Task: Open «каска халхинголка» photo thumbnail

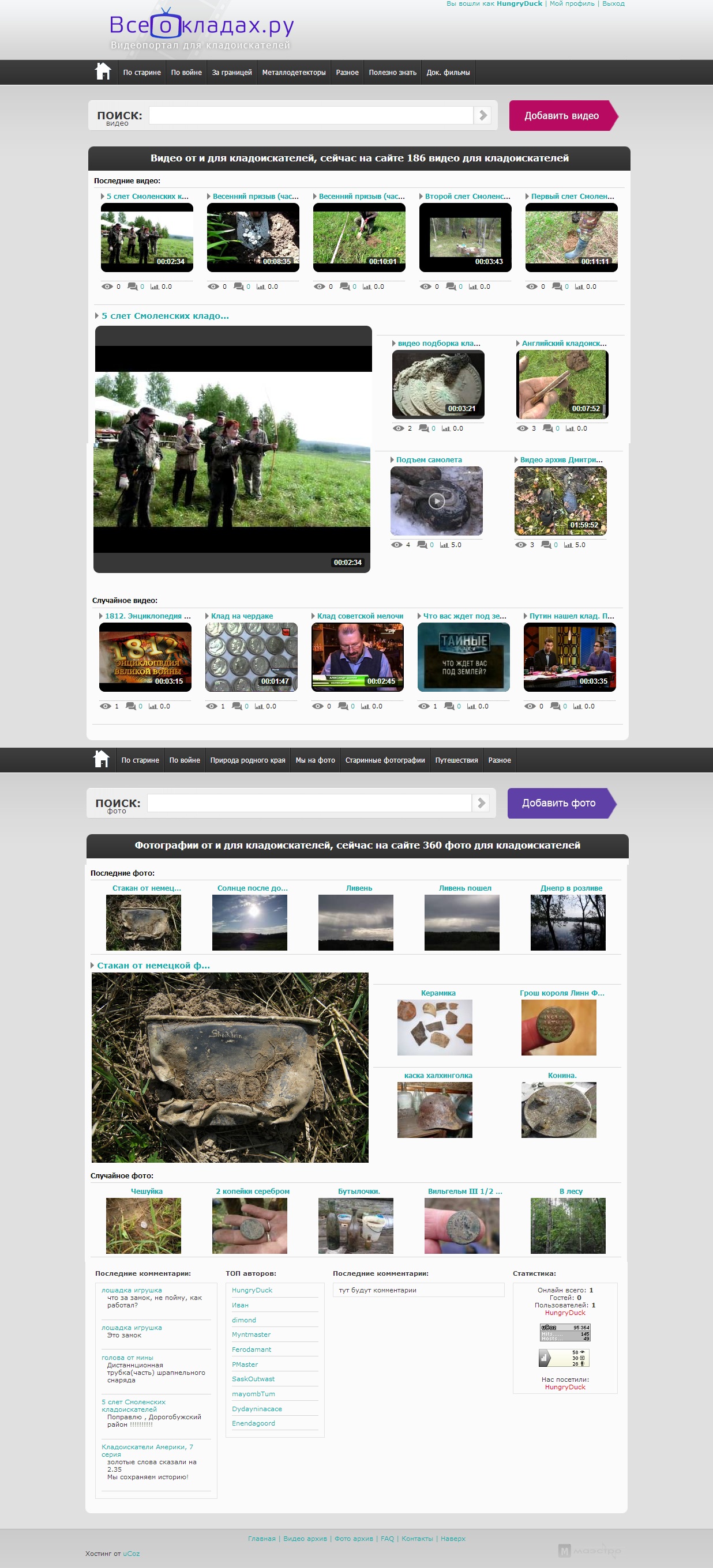Action: (435, 1110)
